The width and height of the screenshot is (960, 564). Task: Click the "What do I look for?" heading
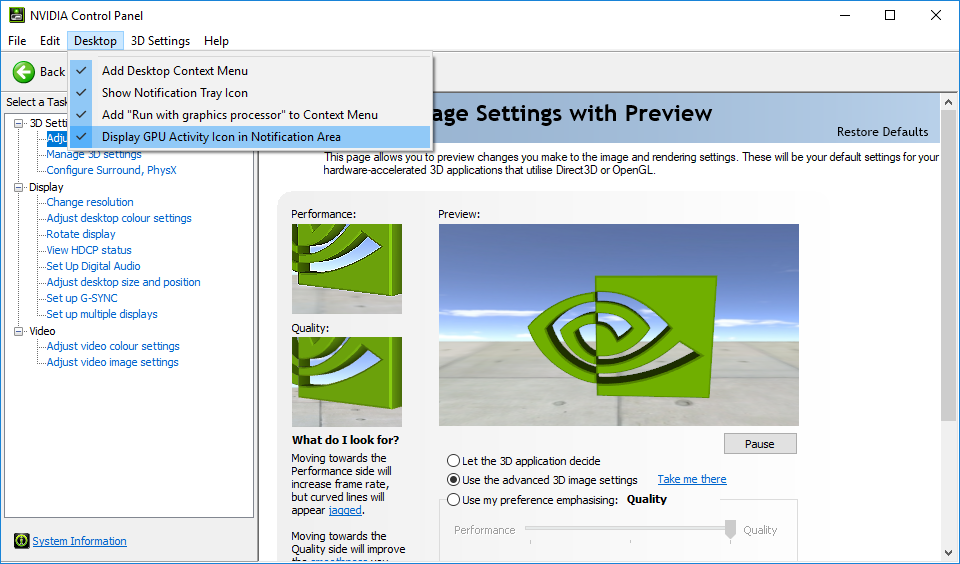(345, 440)
